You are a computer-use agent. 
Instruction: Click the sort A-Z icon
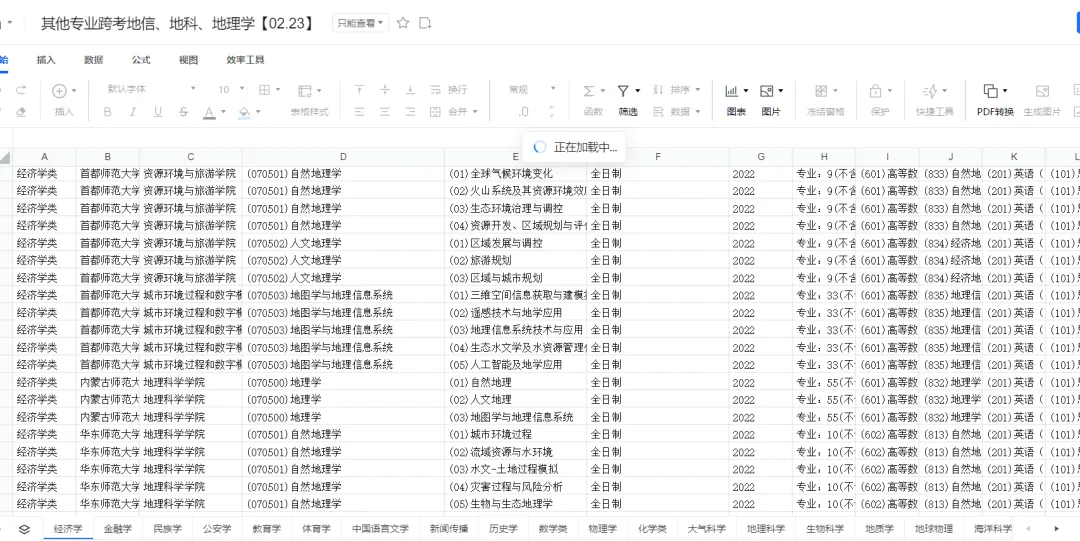[x=658, y=90]
